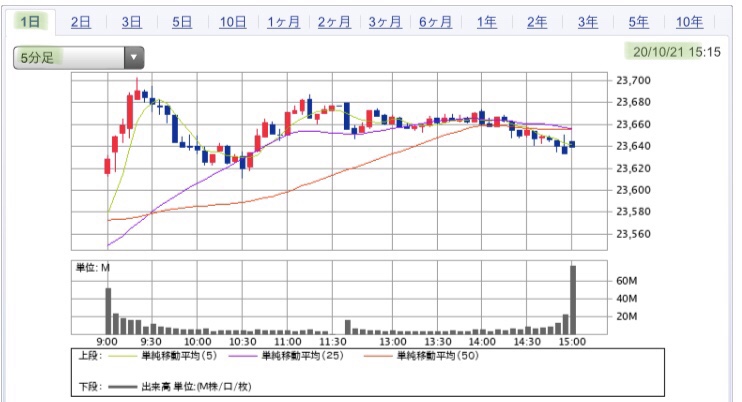Viewport: 742px width, 402px height.
Task: Click the tallest volume bar at 15:00
Action: 573,300
